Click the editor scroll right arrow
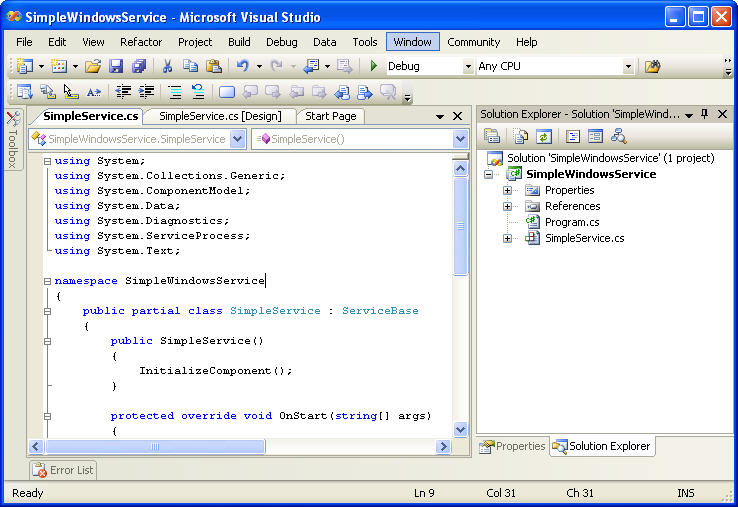Image resolution: width=738 pixels, height=507 pixels. (443, 446)
